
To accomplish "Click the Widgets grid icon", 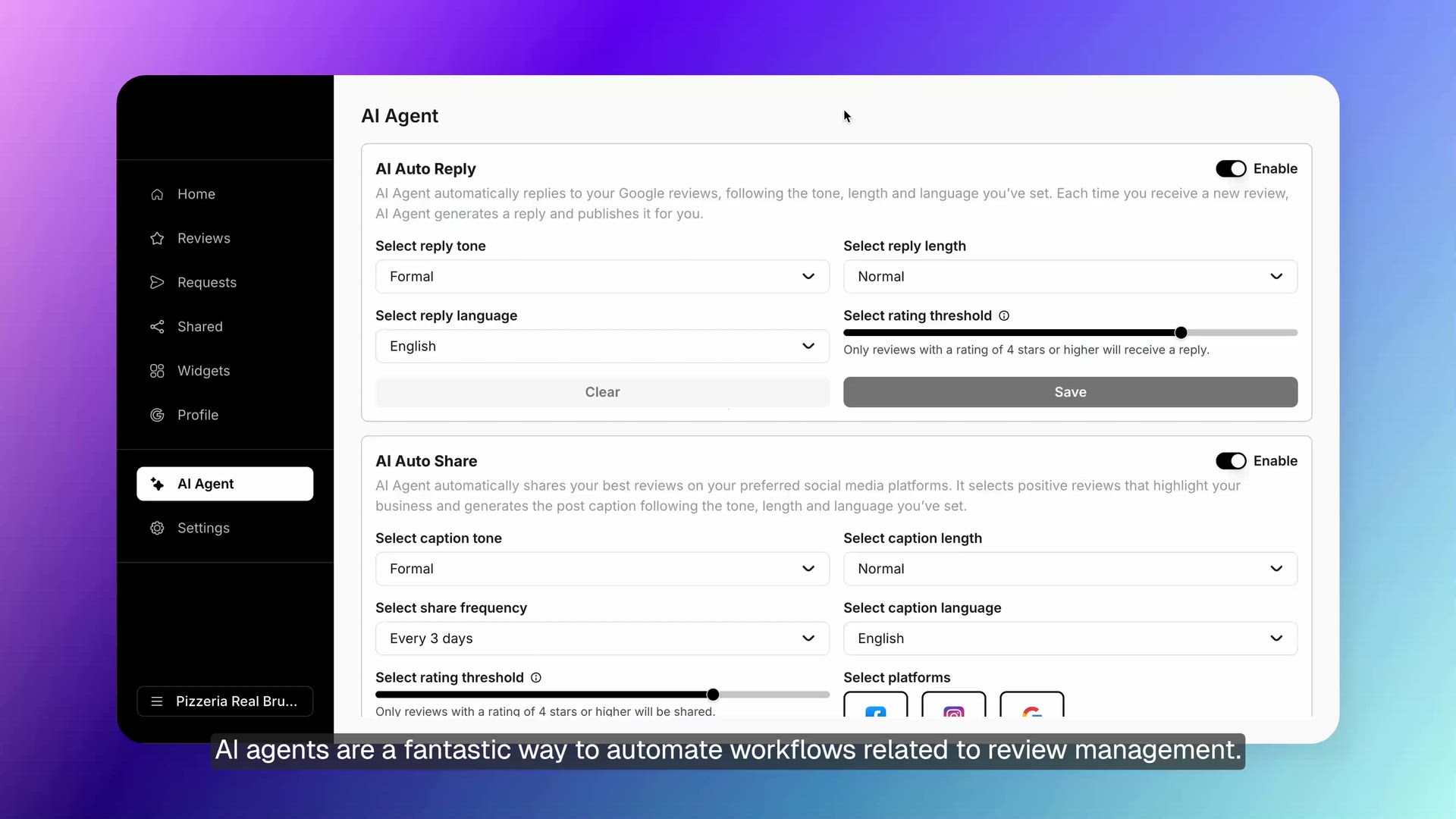I will click(157, 371).
